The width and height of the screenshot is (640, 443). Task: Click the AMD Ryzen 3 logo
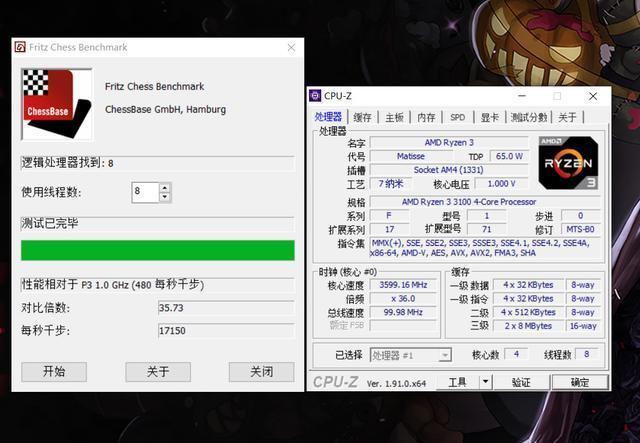click(568, 163)
